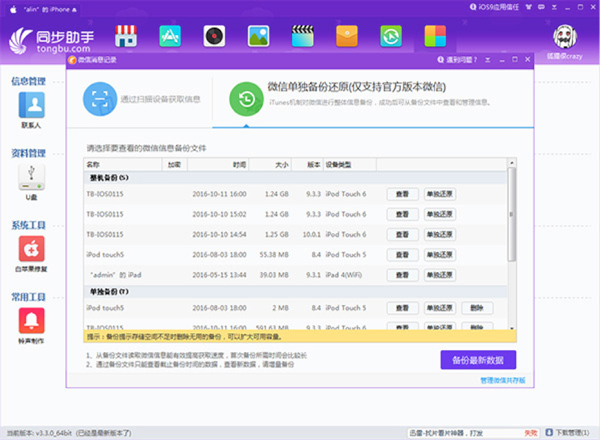Sort by the size column header

(x=270, y=165)
